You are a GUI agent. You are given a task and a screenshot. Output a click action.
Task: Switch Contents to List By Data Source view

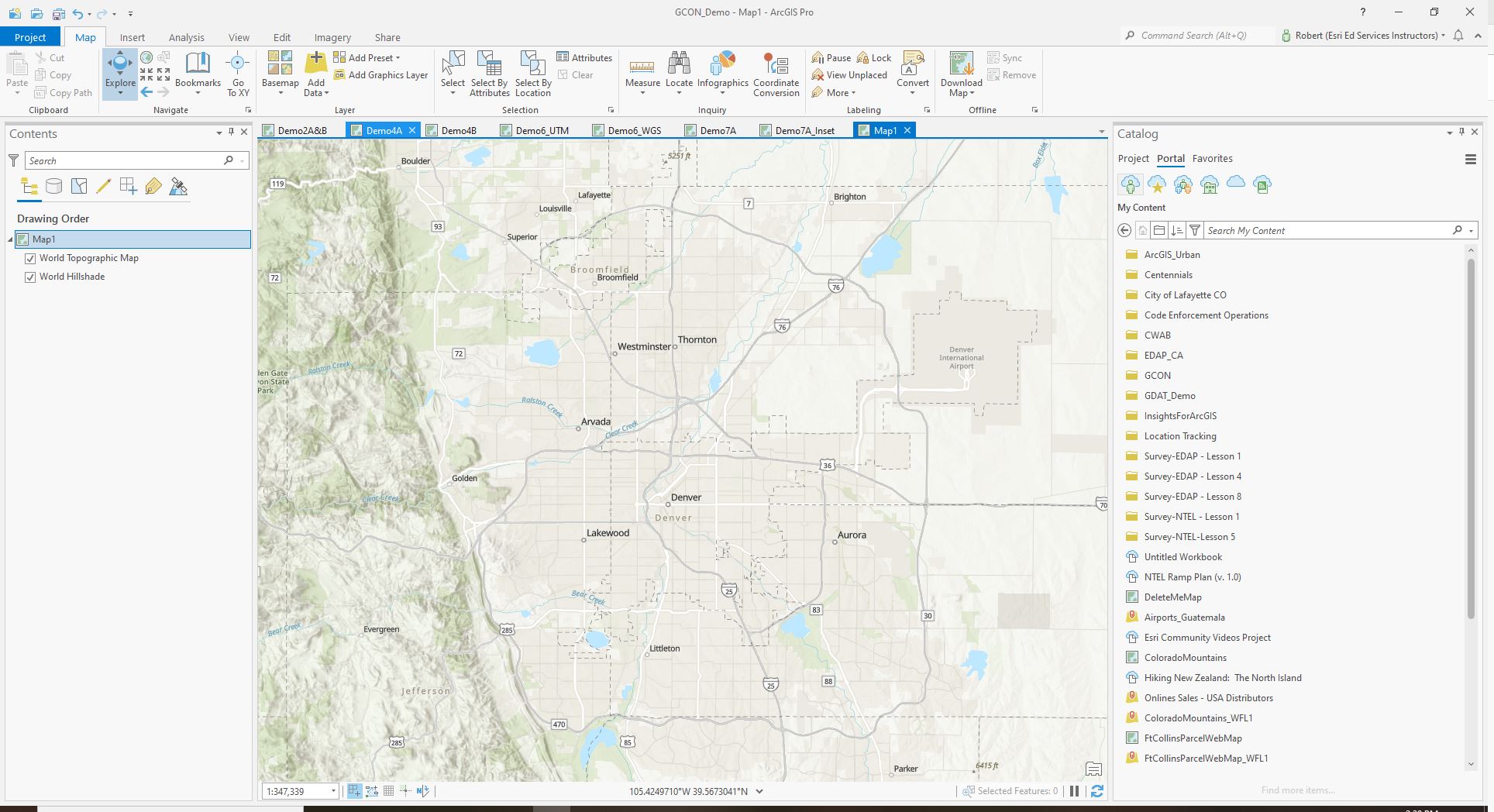[x=53, y=186]
